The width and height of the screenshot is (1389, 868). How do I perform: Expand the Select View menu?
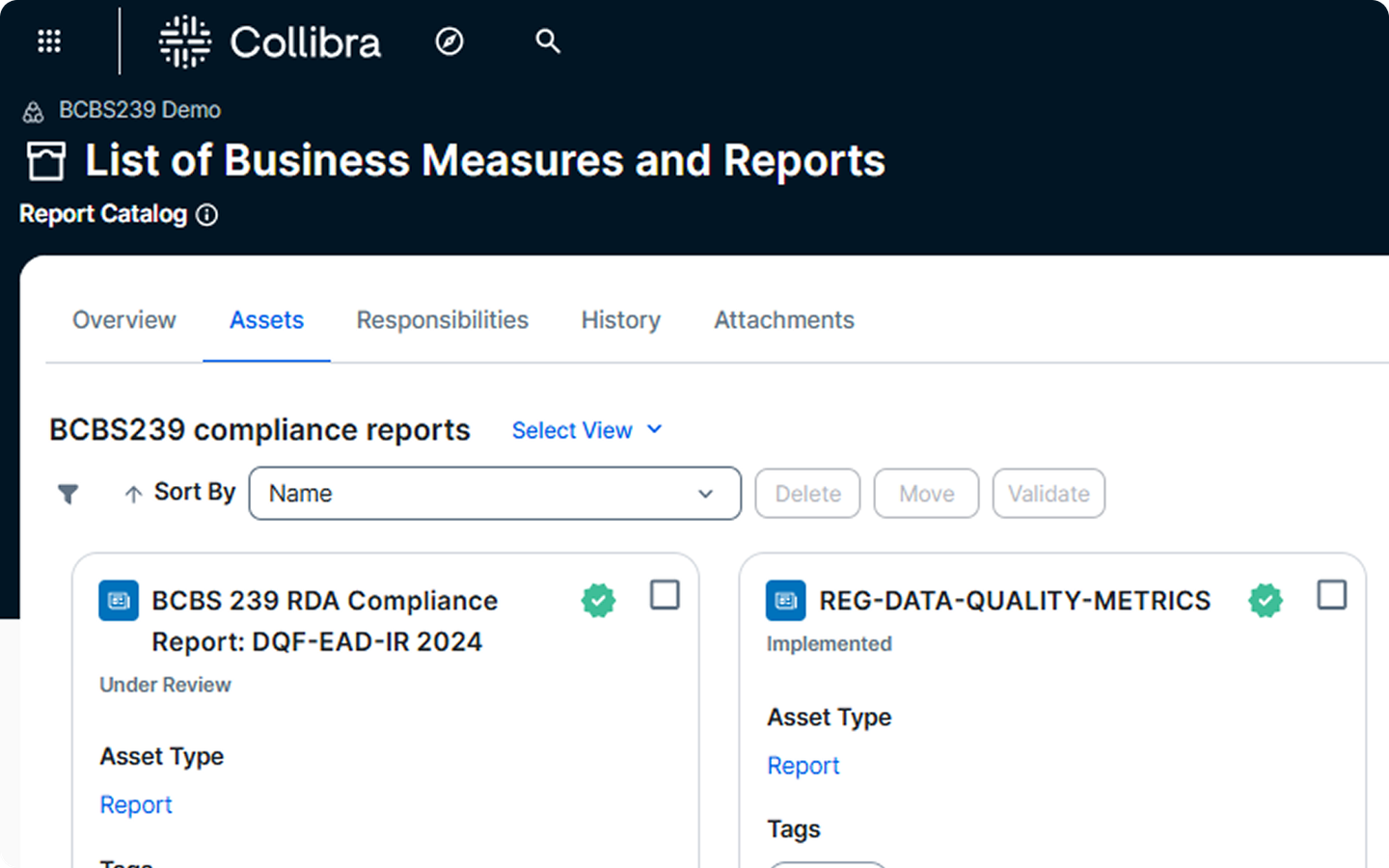pyautogui.click(x=587, y=430)
